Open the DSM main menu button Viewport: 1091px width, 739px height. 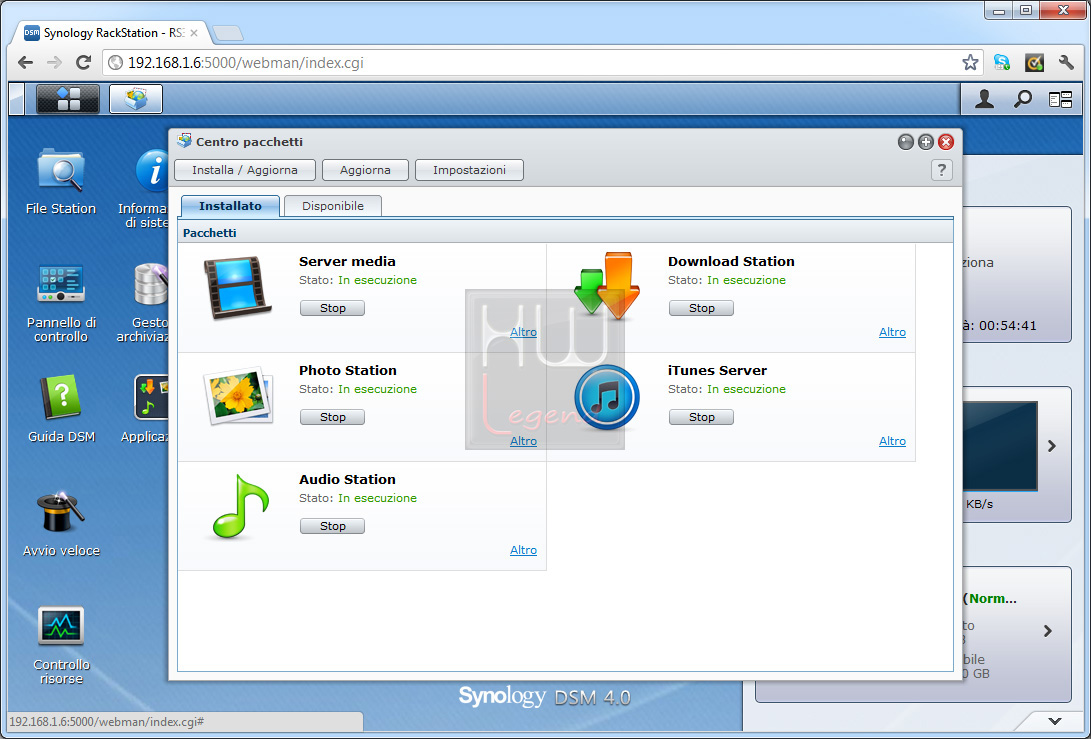[67, 99]
